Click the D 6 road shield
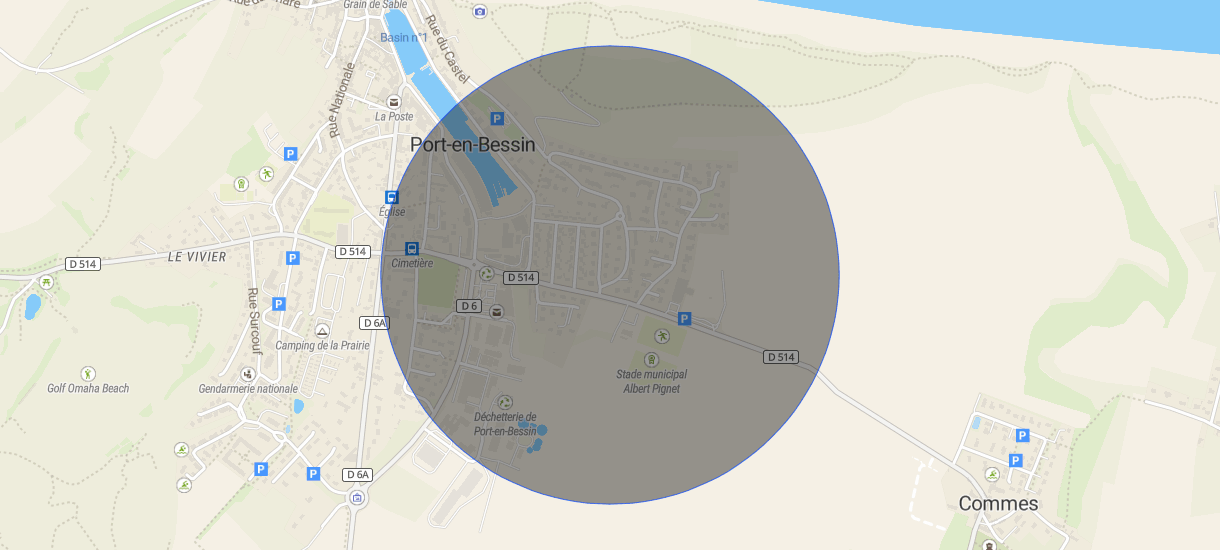Viewport: 1220px width, 550px height. pos(470,305)
